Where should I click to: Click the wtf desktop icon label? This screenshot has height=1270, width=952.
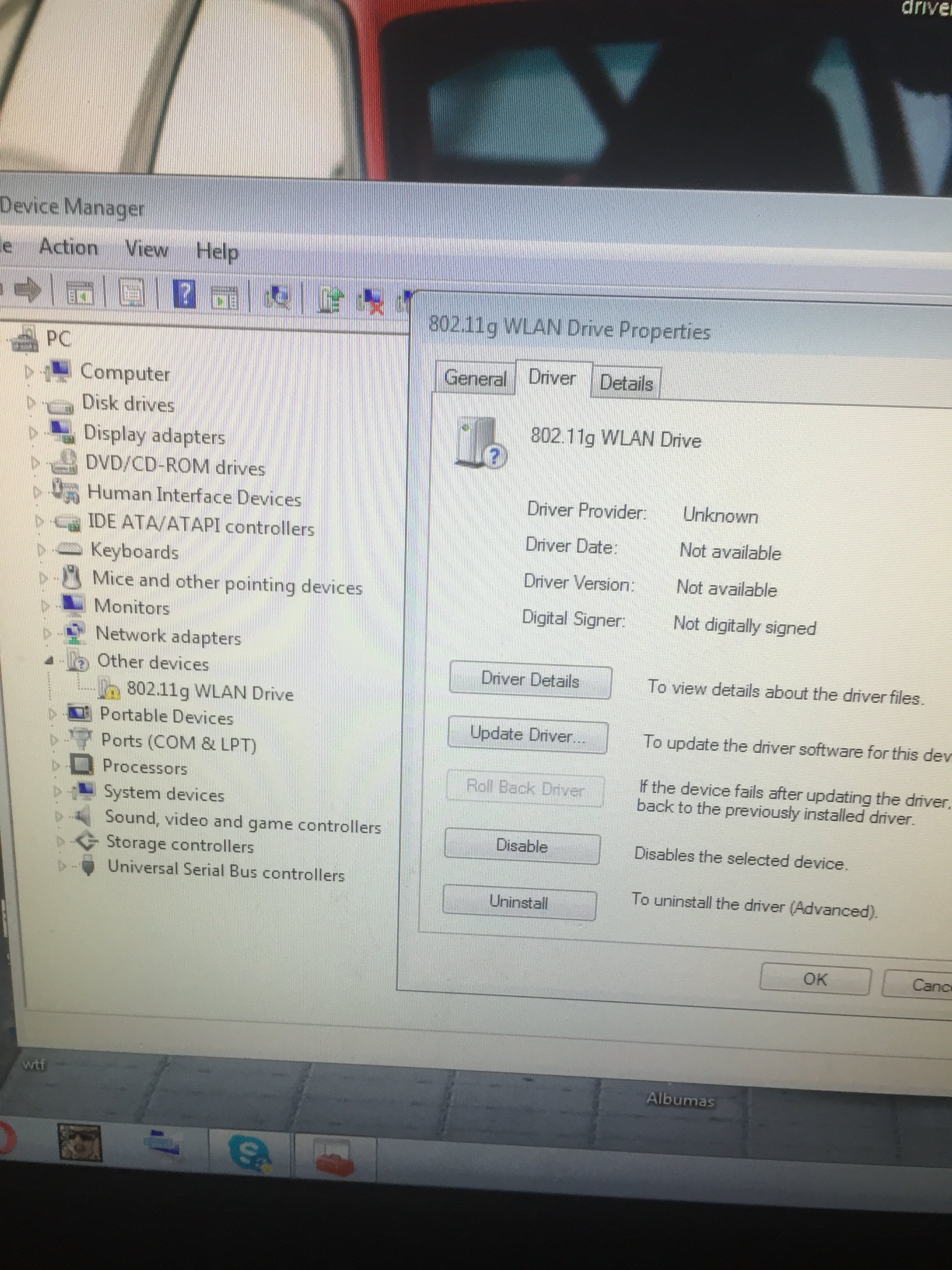pyautogui.click(x=33, y=1064)
